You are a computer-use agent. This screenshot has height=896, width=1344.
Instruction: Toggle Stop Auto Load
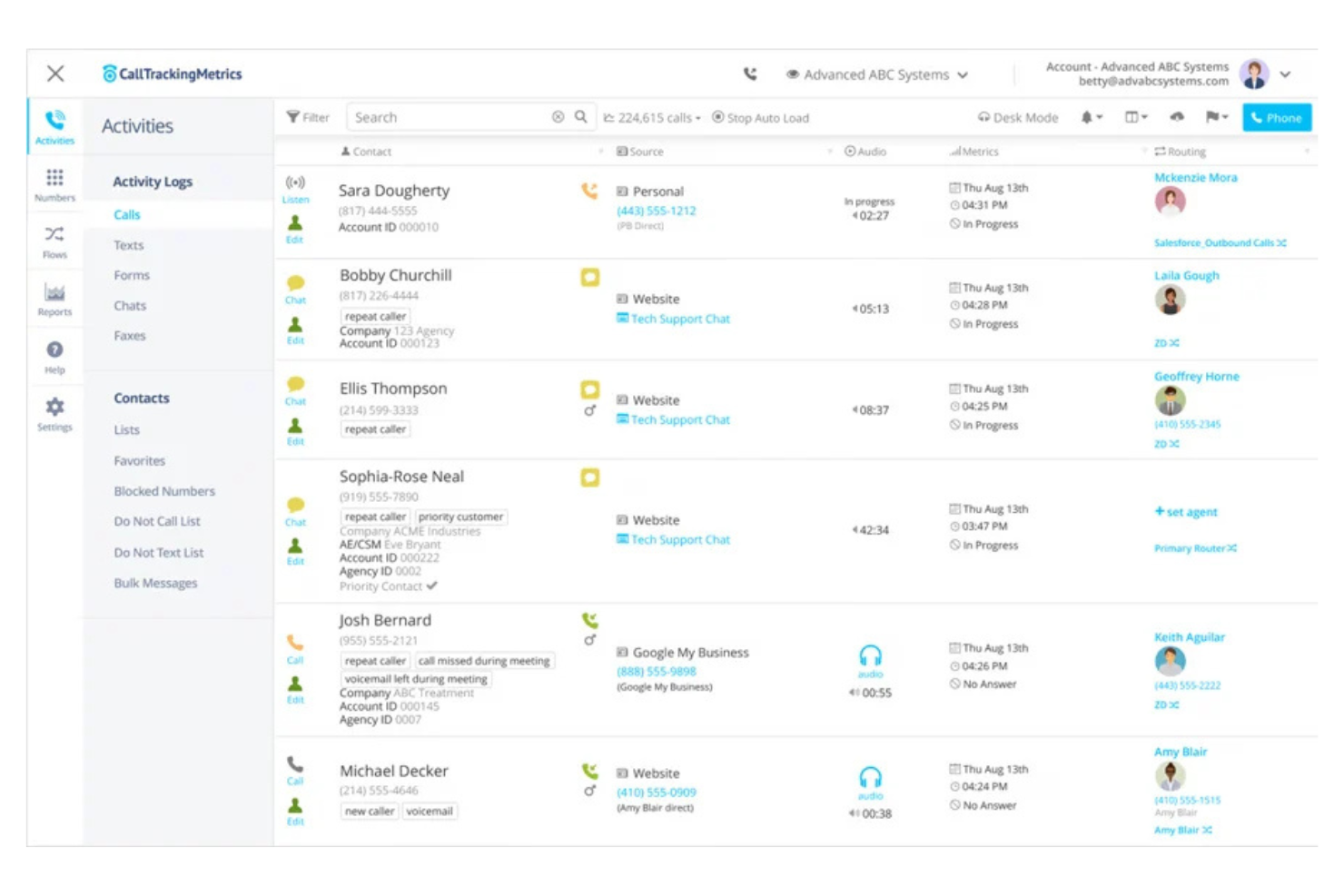coord(760,117)
